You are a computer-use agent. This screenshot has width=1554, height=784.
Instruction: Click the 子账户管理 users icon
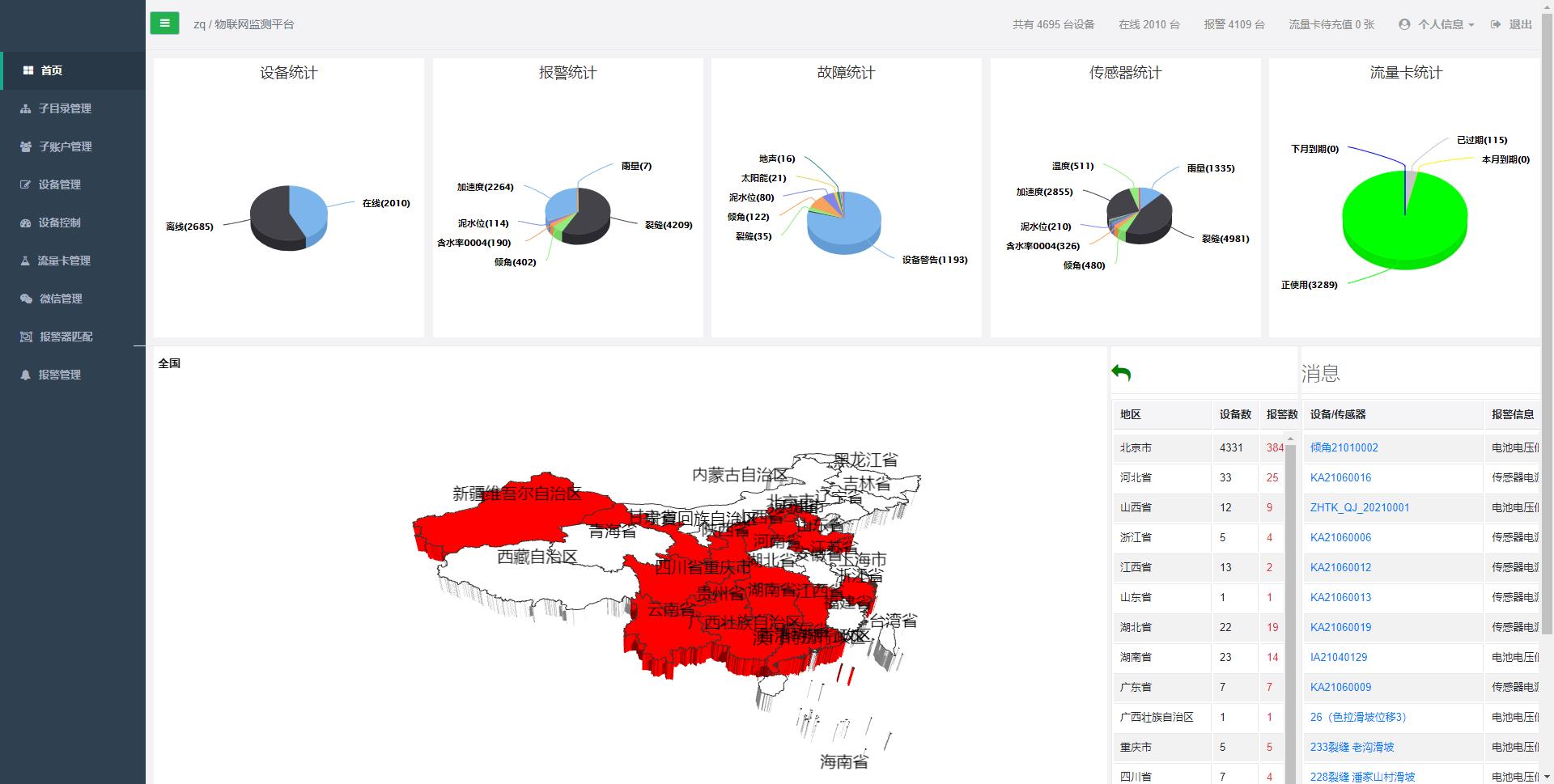[26, 146]
